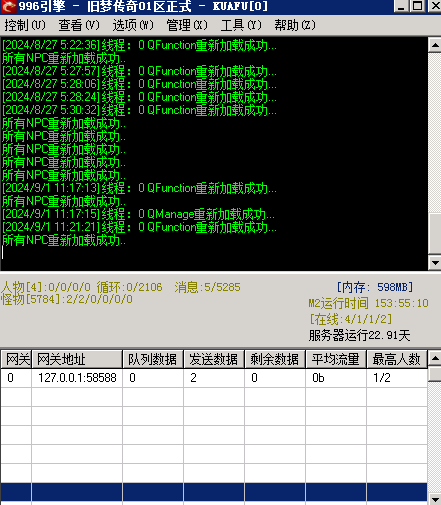Click the 最高人数 column header
Screen dimensions: 441x505
(397, 359)
